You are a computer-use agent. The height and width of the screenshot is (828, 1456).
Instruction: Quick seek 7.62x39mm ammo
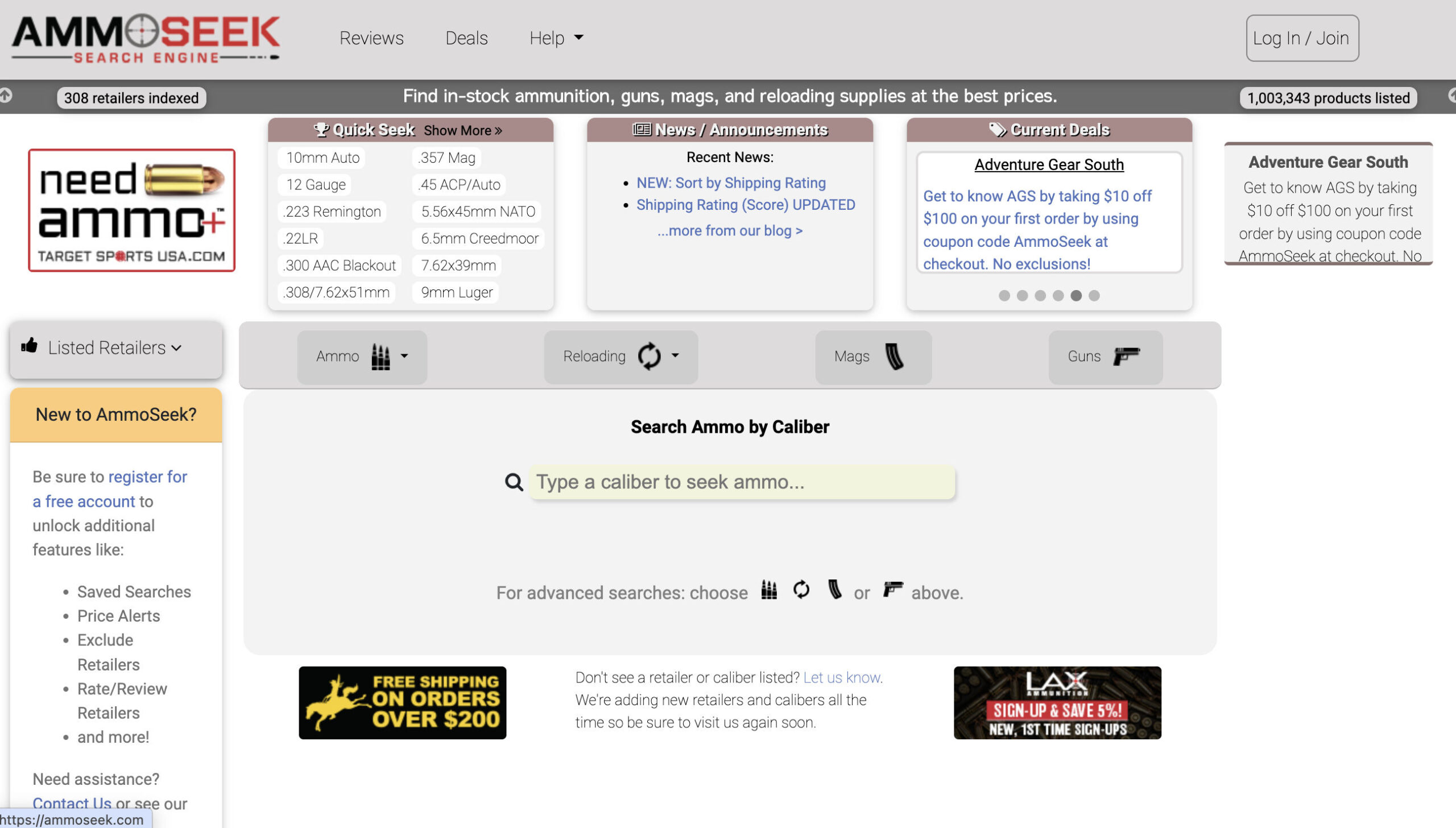458,265
